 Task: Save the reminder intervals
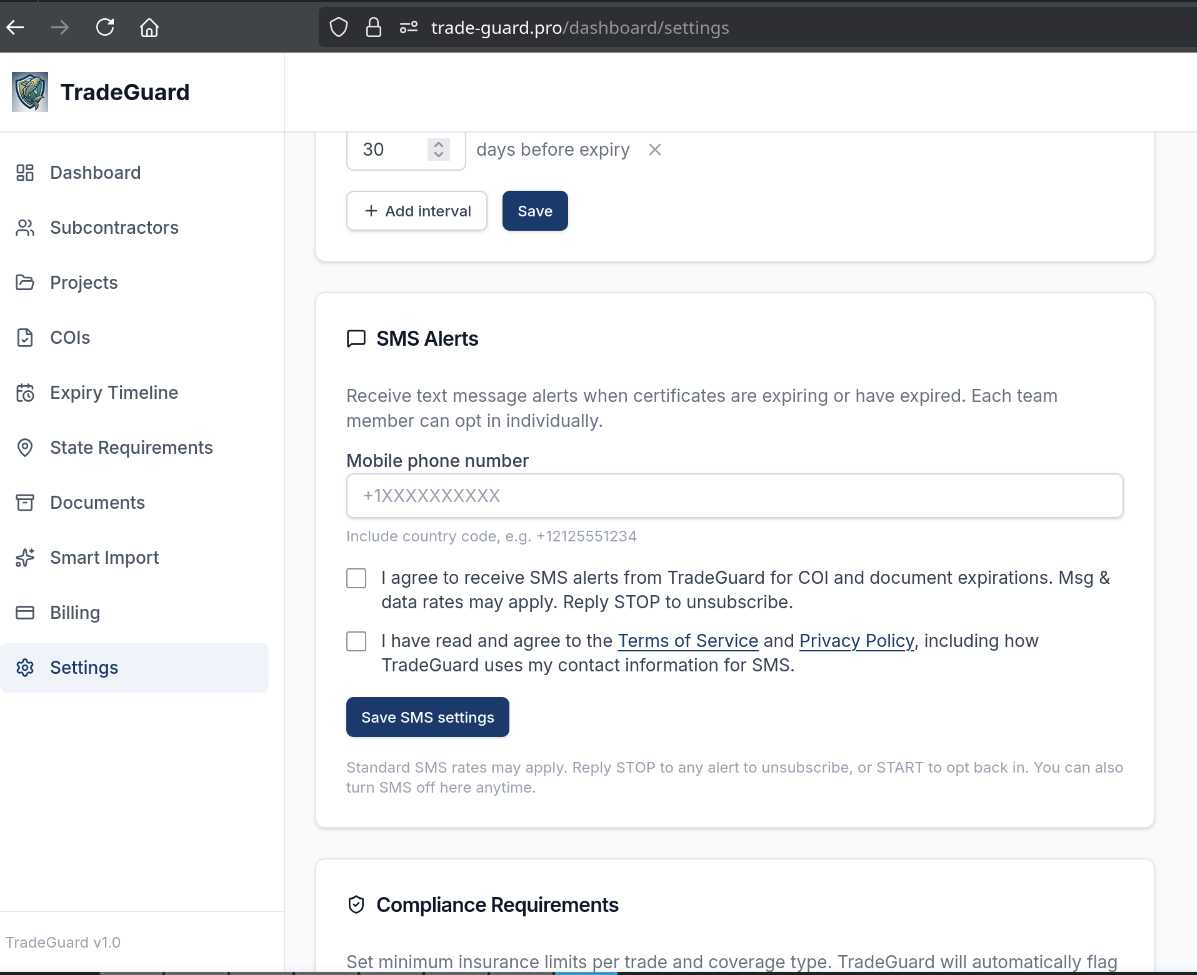(x=535, y=211)
